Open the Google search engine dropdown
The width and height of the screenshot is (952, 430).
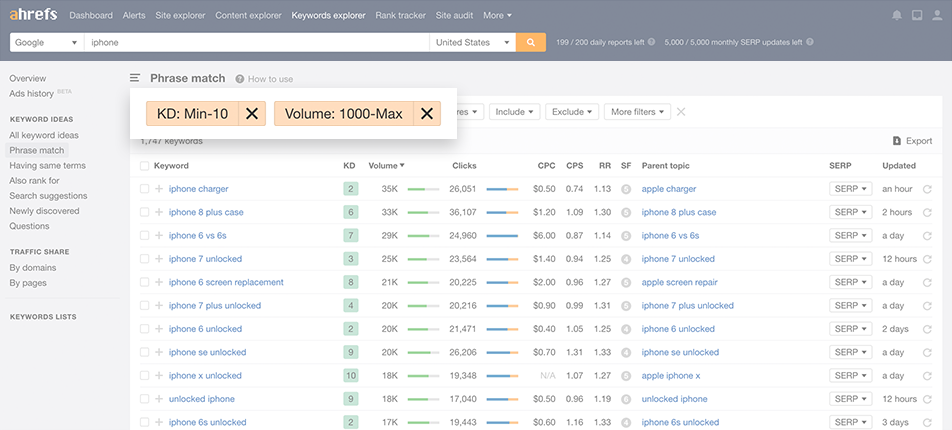click(x=46, y=43)
